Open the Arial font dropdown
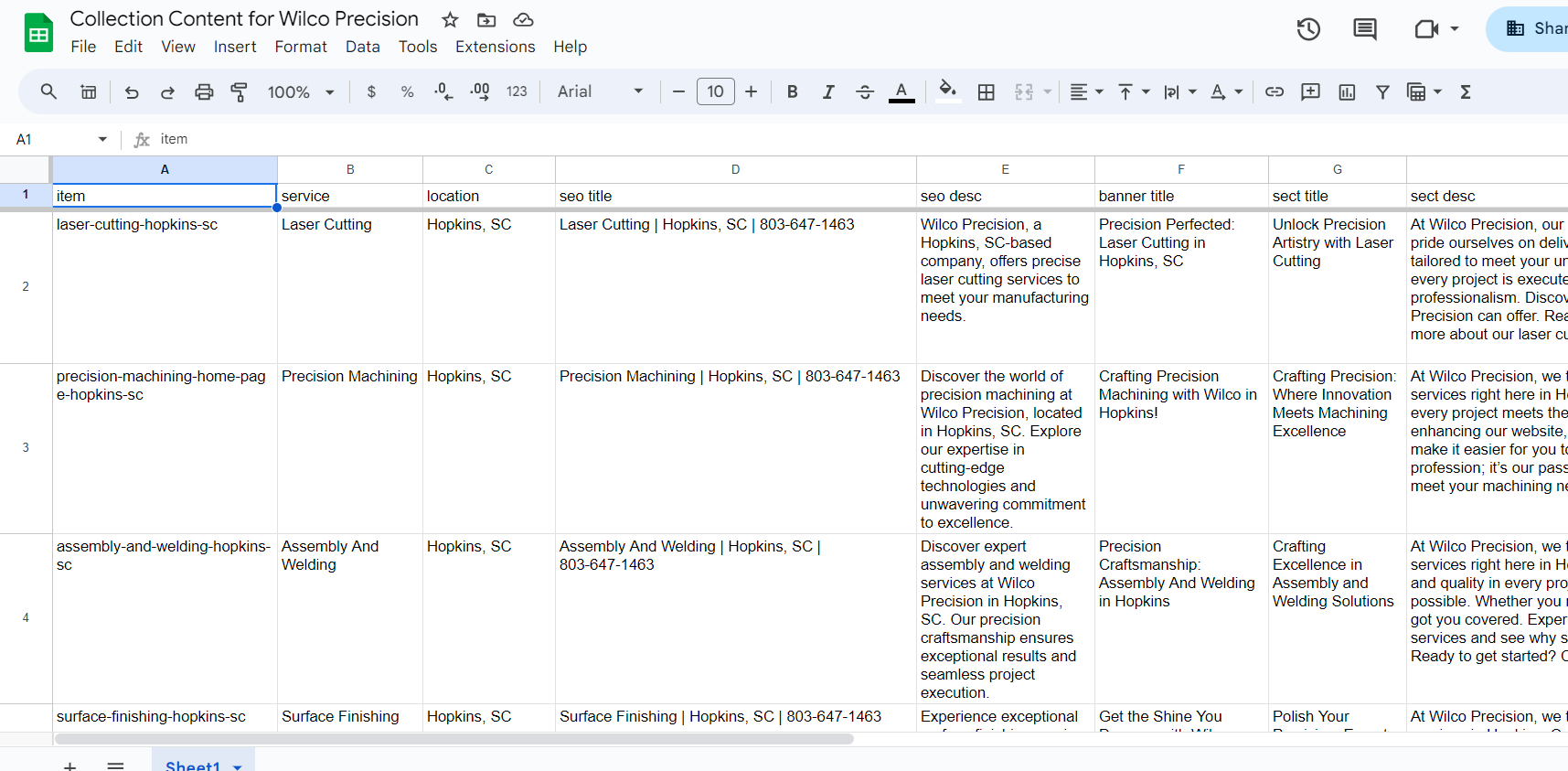 click(600, 91)
